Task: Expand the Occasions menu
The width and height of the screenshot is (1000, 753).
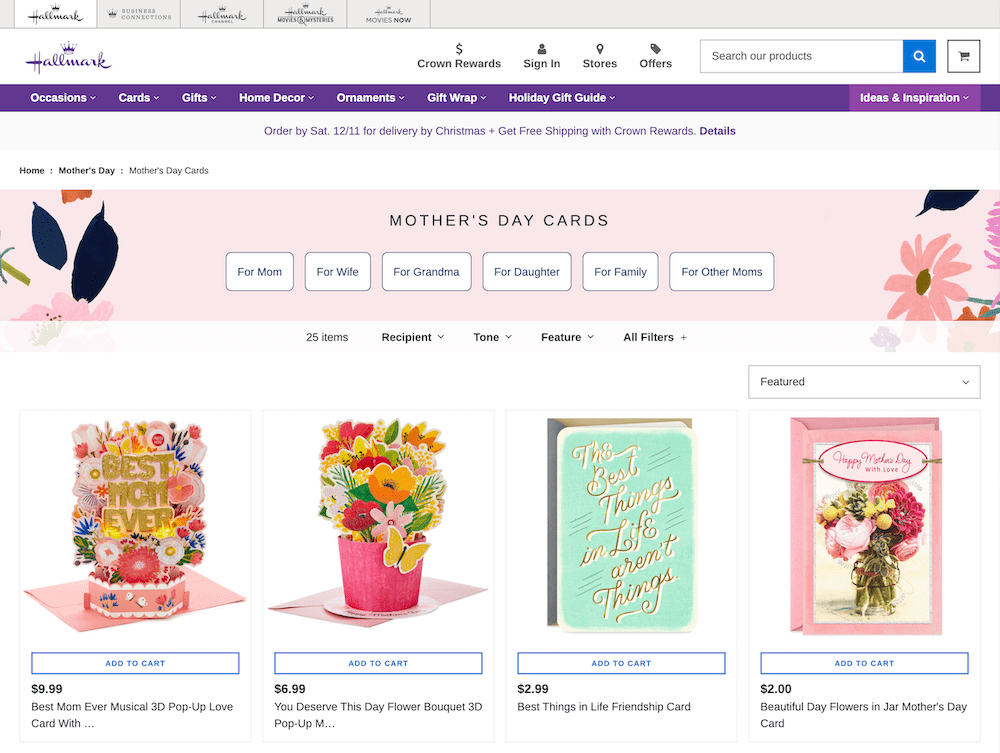Action: tap(63, 98)
